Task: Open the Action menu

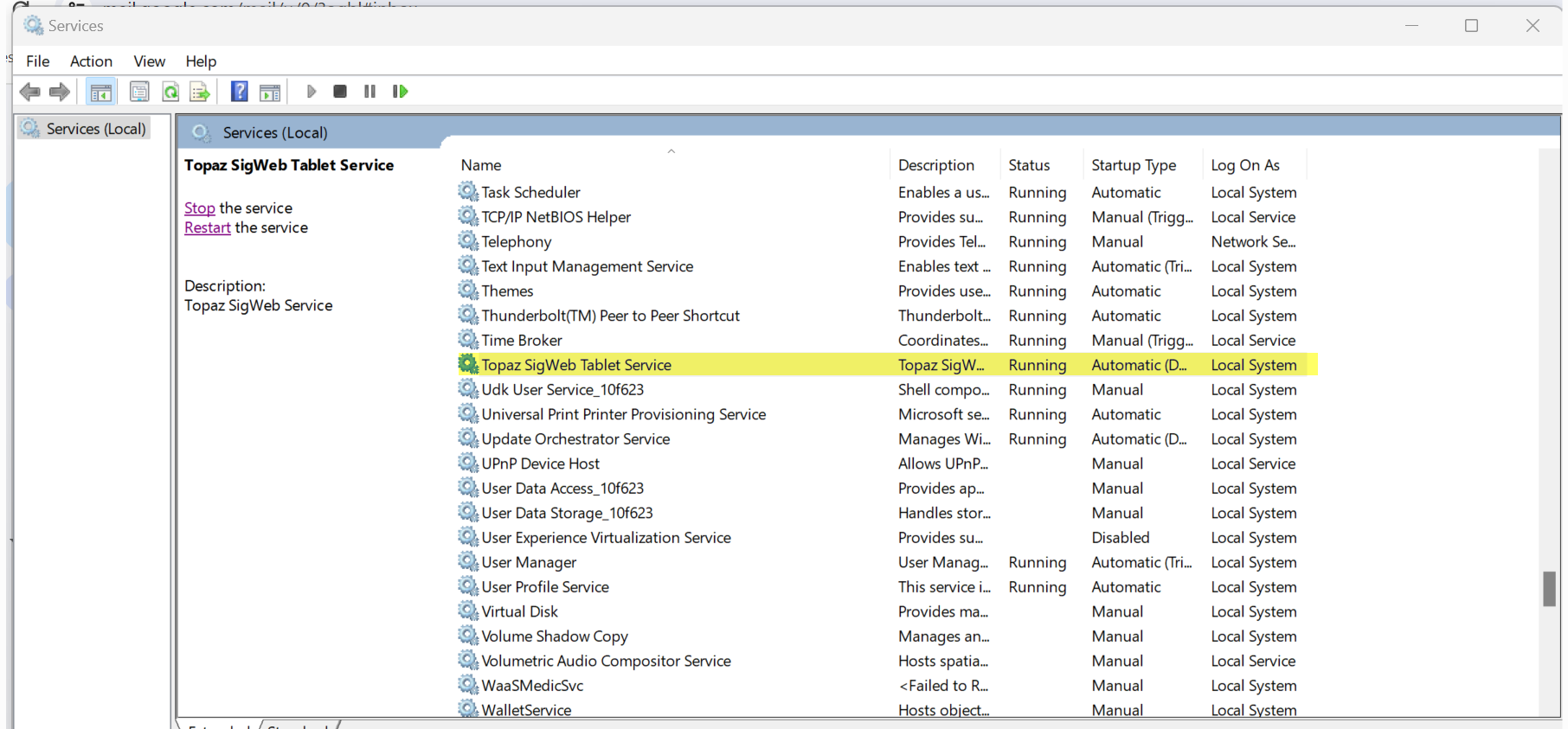Action: [x=91, y=61]
